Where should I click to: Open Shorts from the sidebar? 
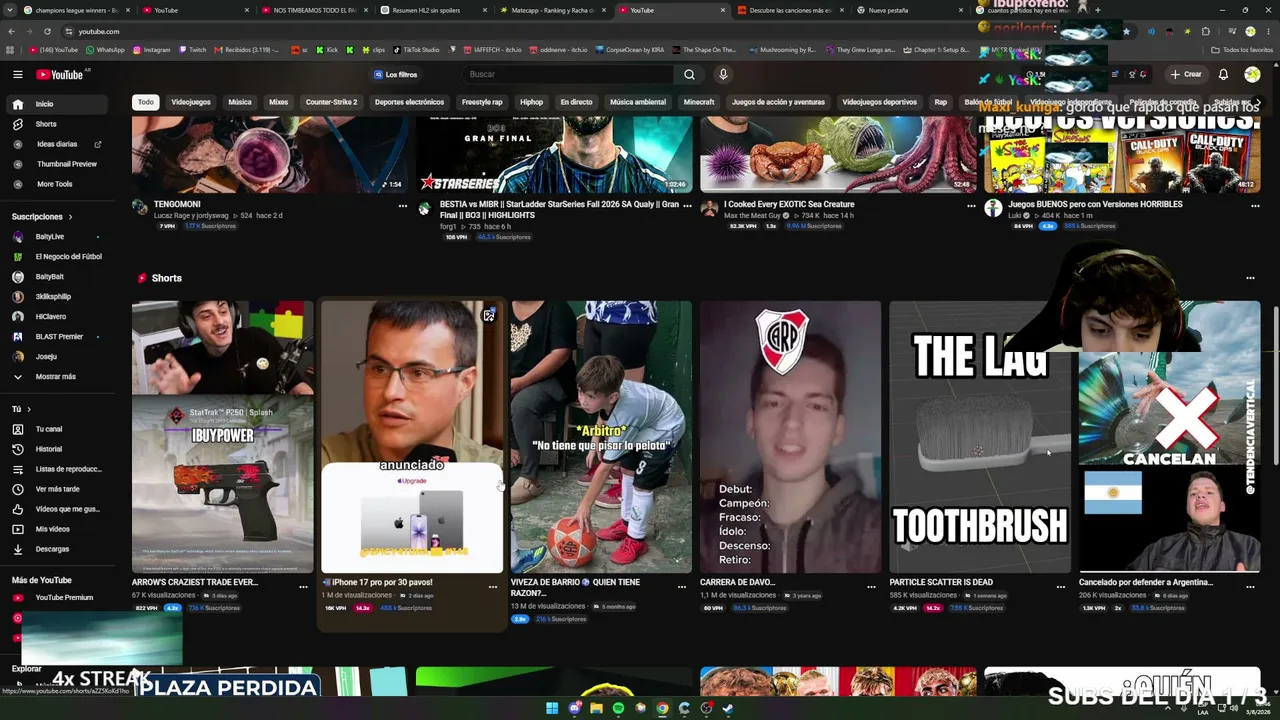click(x=46, y=124)
